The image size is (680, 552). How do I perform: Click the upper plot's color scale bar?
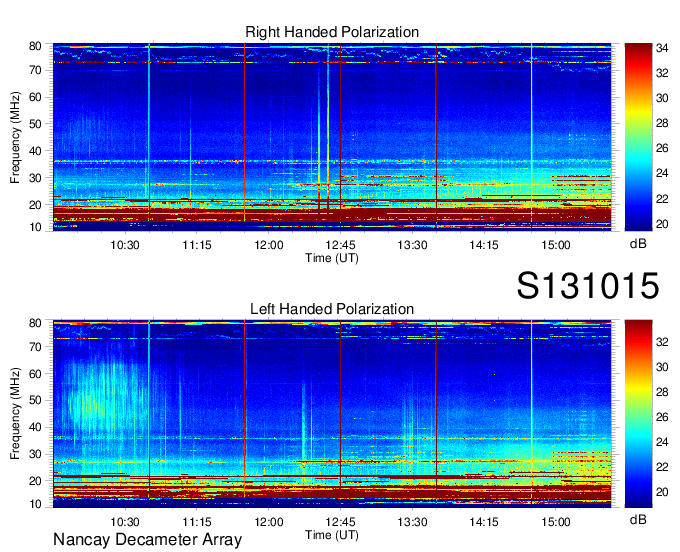tap(638, 137)
